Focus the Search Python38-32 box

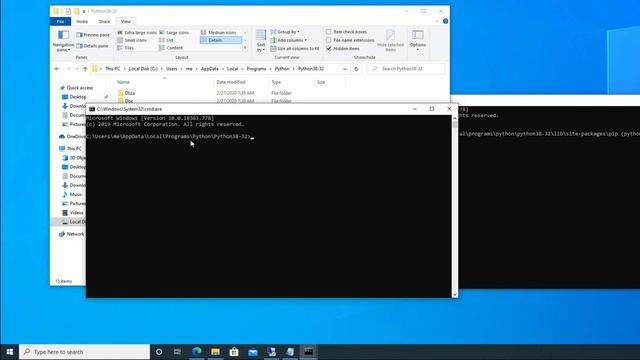pos(406,69)
